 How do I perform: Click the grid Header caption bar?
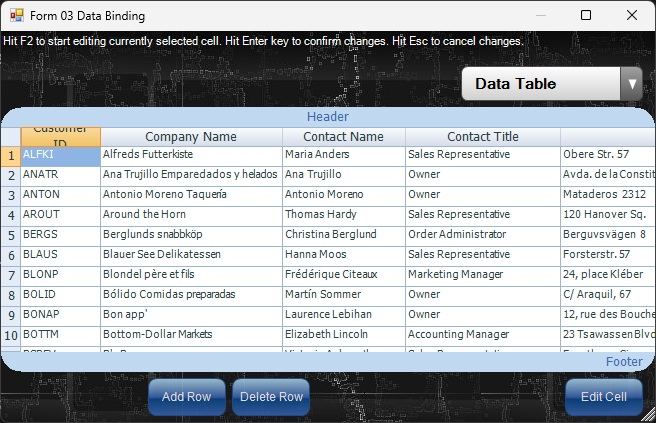[327, 116]
